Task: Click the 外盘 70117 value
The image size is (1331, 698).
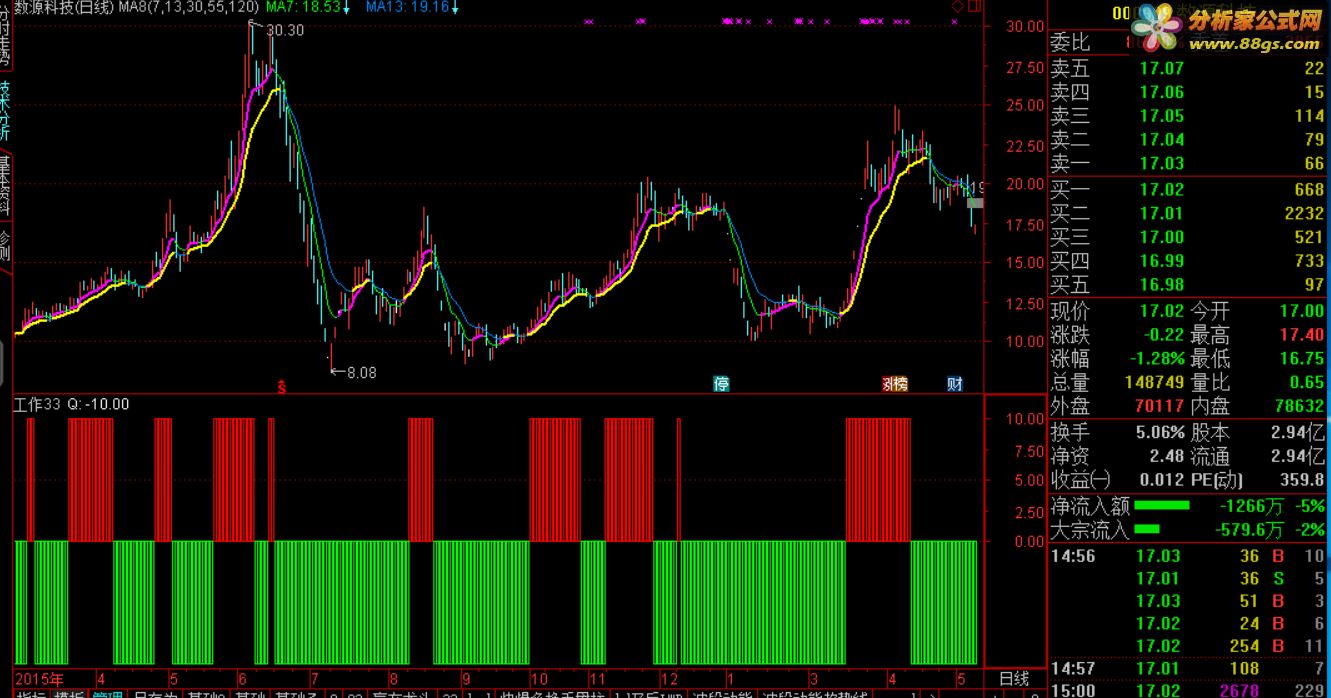Action: pyautogui.click(x=1158, y=407)
